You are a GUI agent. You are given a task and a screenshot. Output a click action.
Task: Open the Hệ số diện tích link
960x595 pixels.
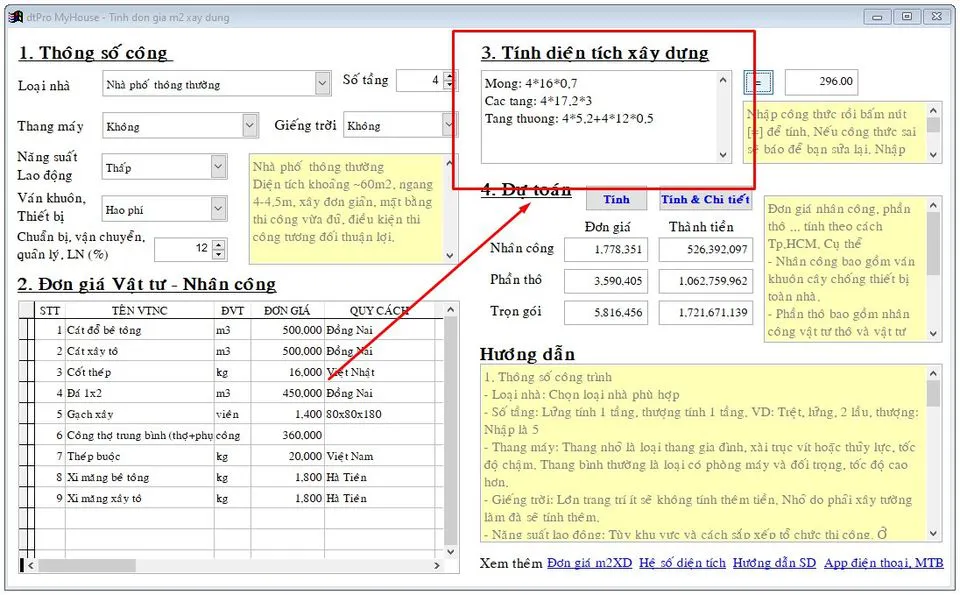click(x=682, y=563)
